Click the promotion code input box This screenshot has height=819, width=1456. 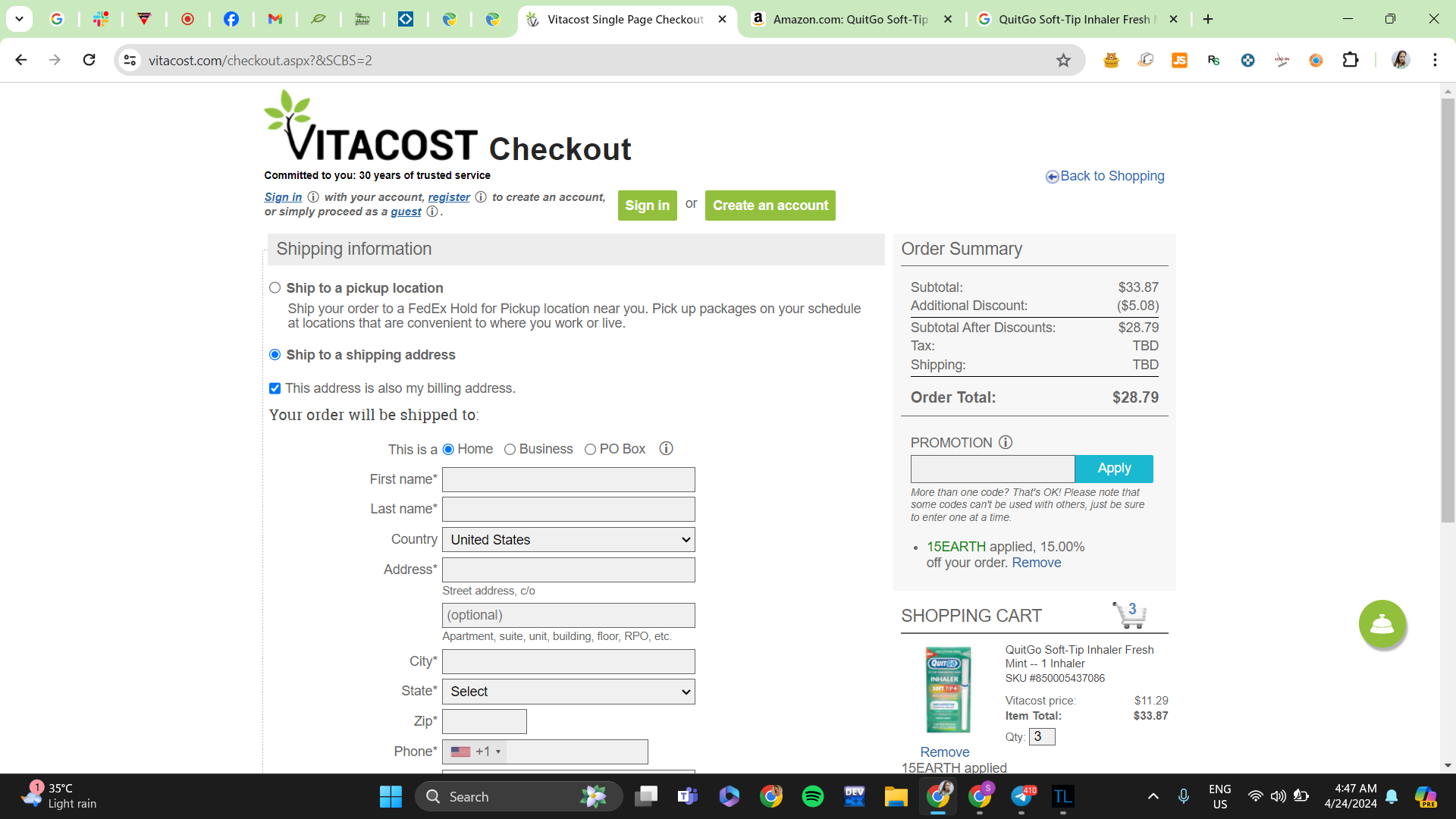[x=993, y=469]
